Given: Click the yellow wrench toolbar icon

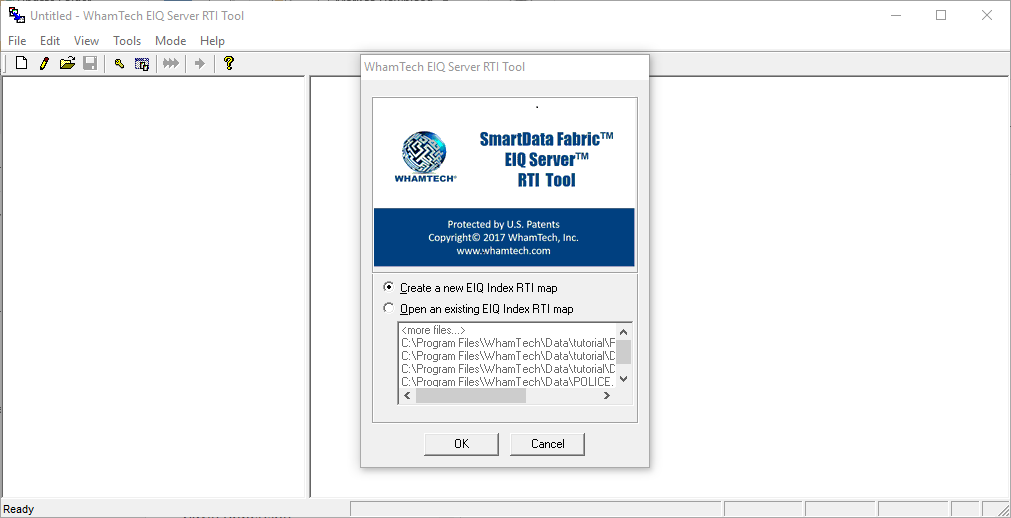Looking at the screenshot, I should pyautogui.click(x=119, y=63).
